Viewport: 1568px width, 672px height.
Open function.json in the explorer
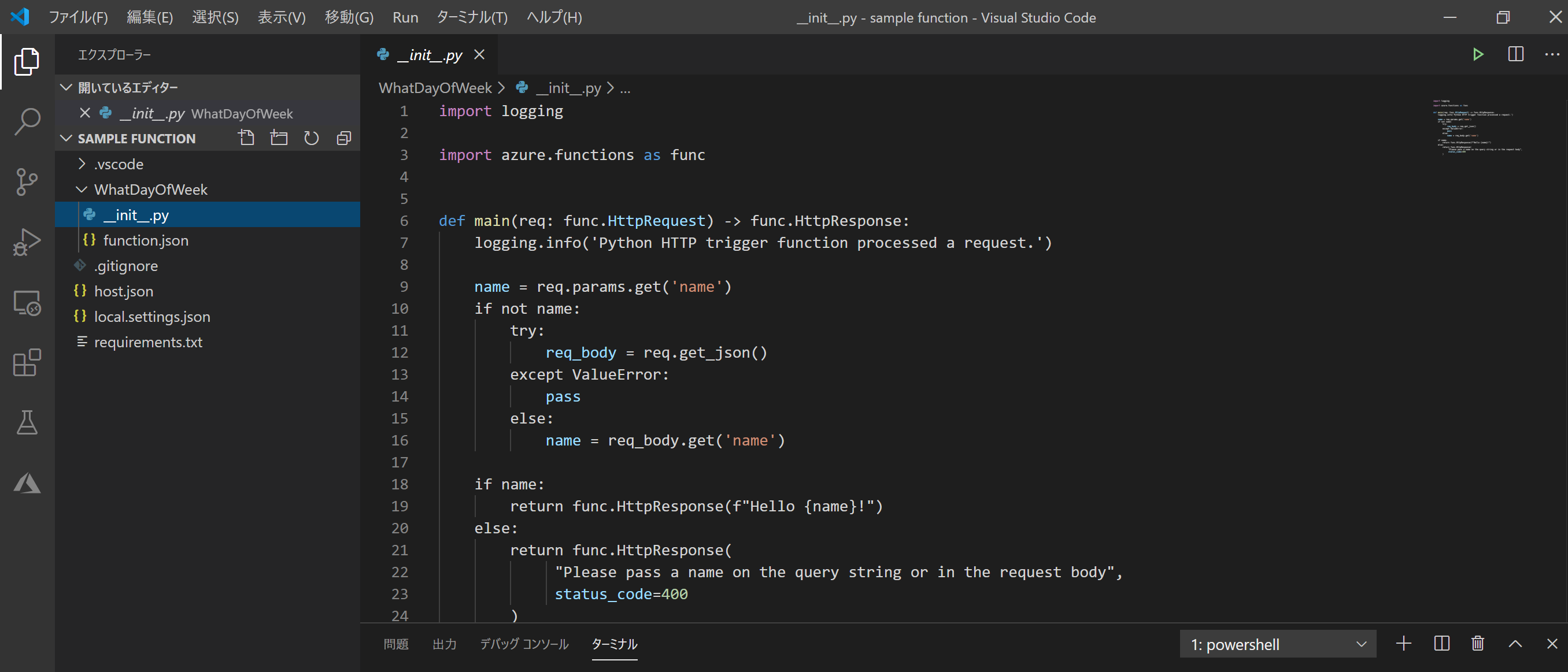146,241
